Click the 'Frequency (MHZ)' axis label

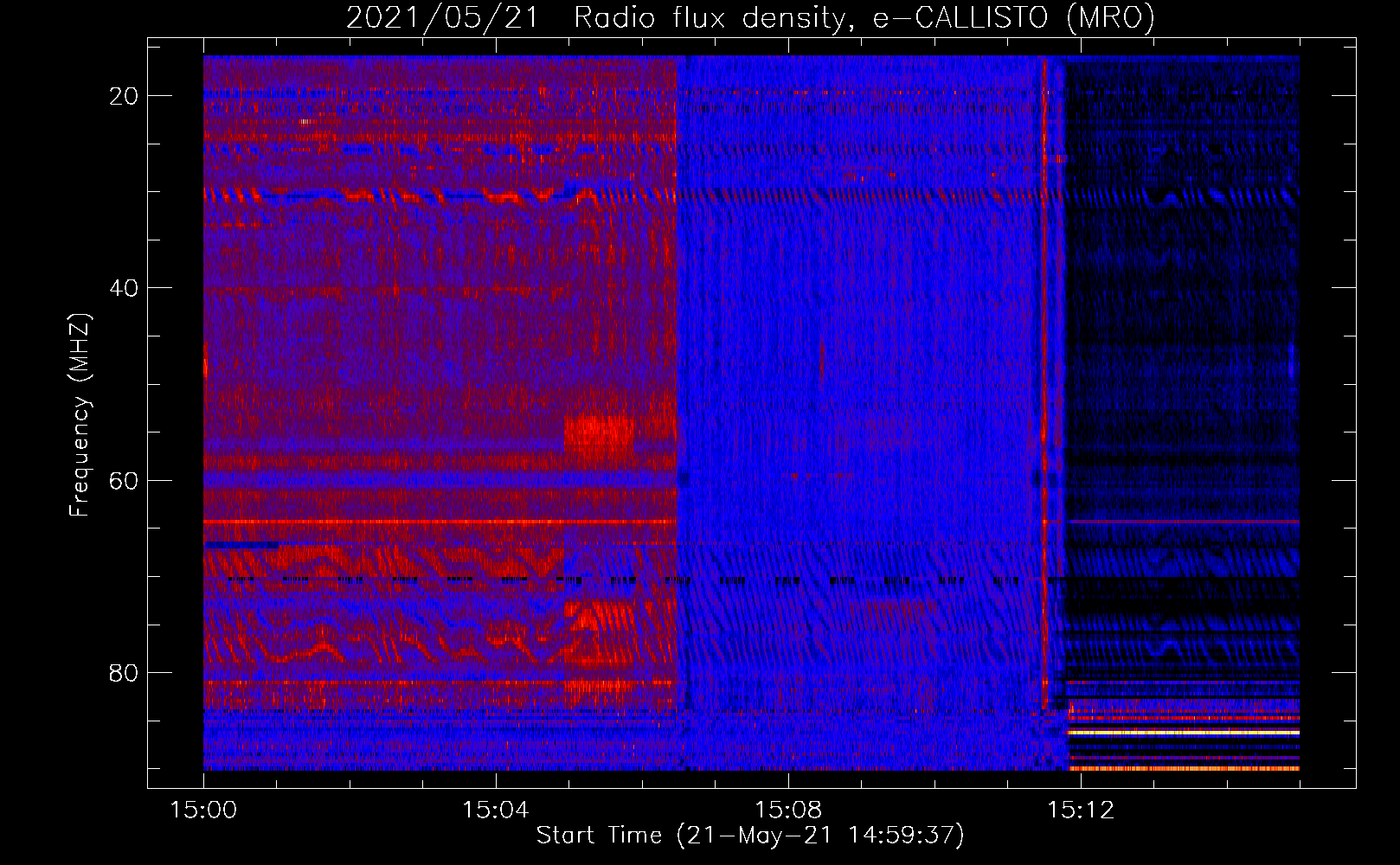[80, 415]
